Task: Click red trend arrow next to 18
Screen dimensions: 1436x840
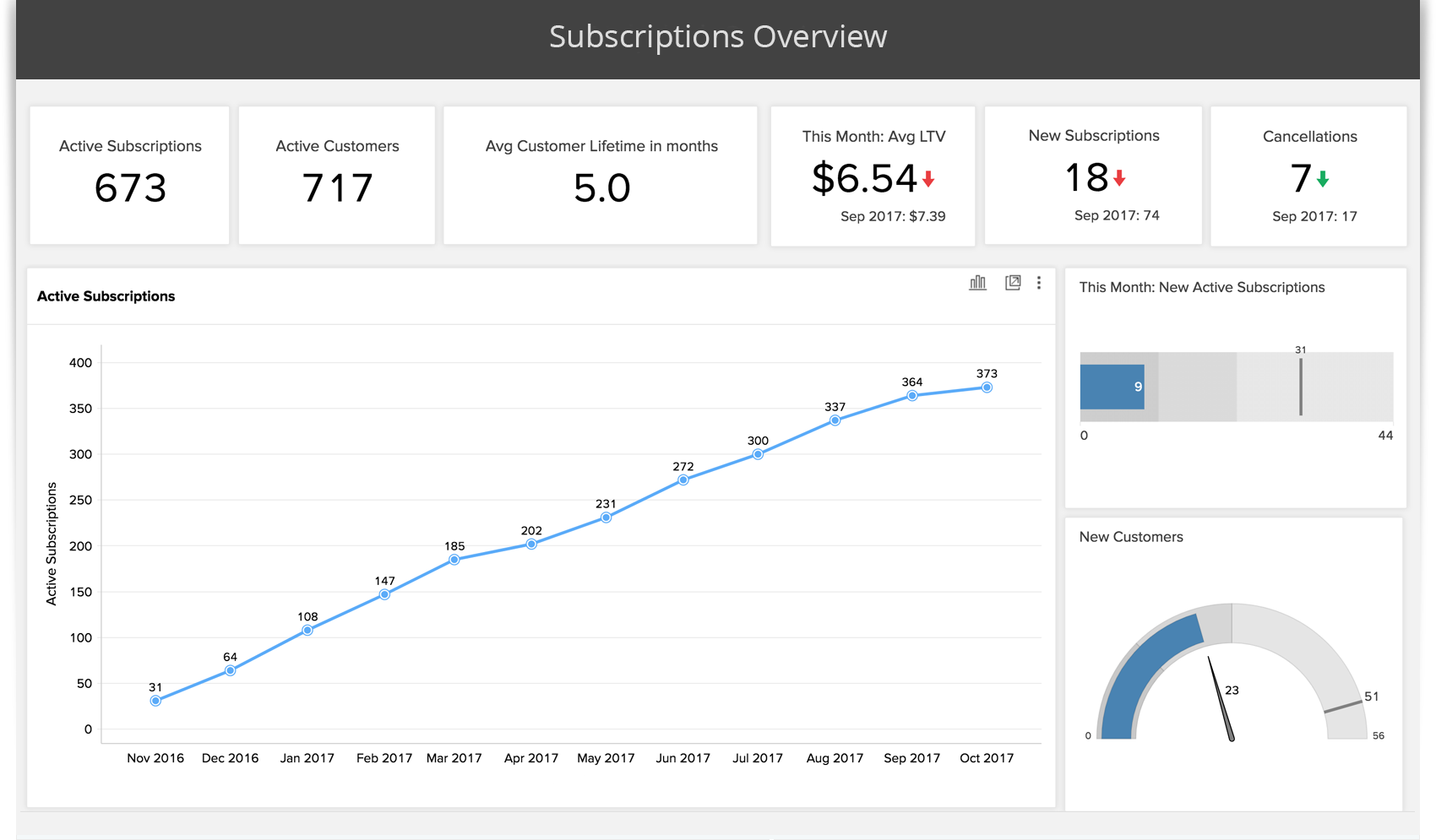Action: (1119, 178)
